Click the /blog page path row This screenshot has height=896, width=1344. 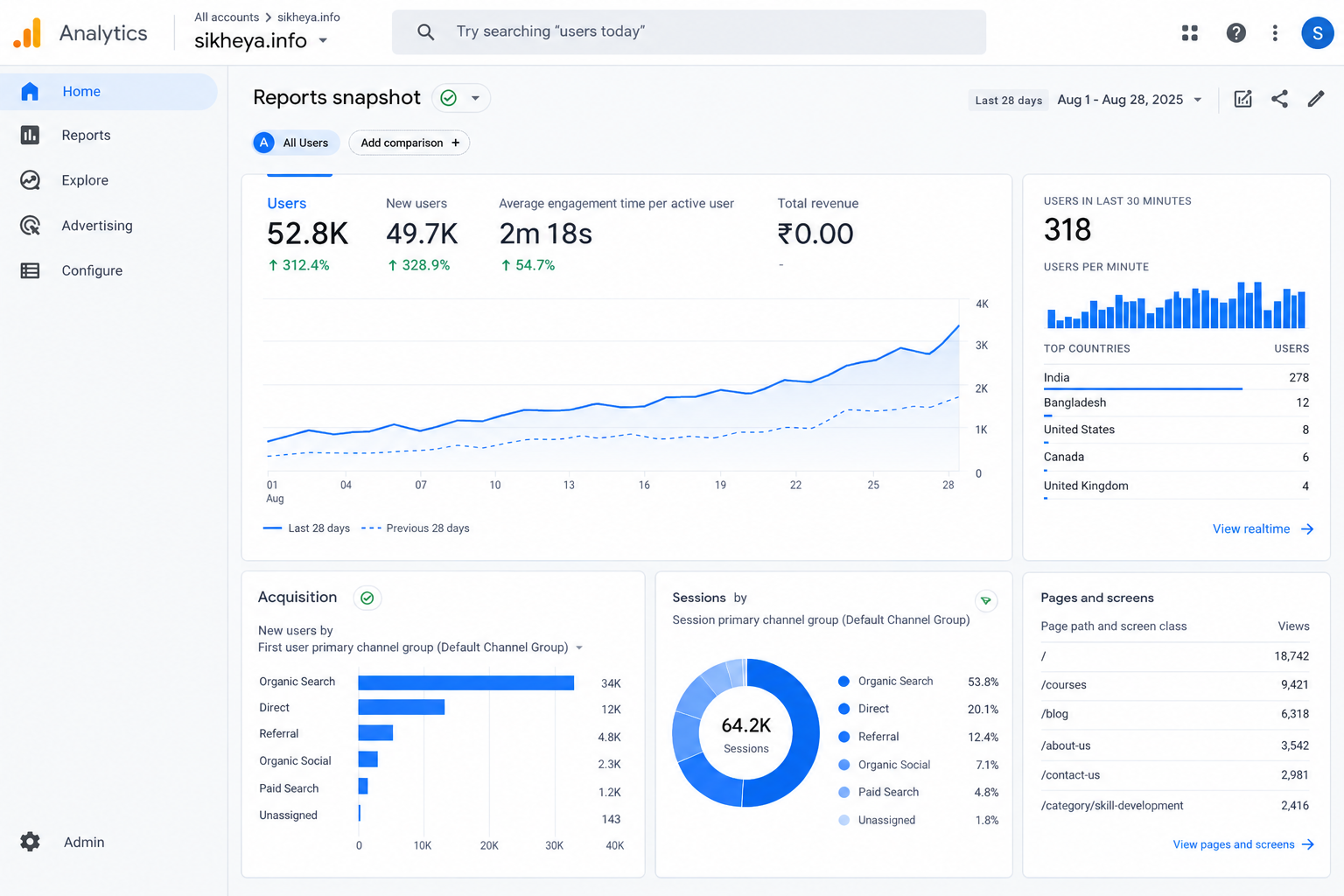[1175, 714]
